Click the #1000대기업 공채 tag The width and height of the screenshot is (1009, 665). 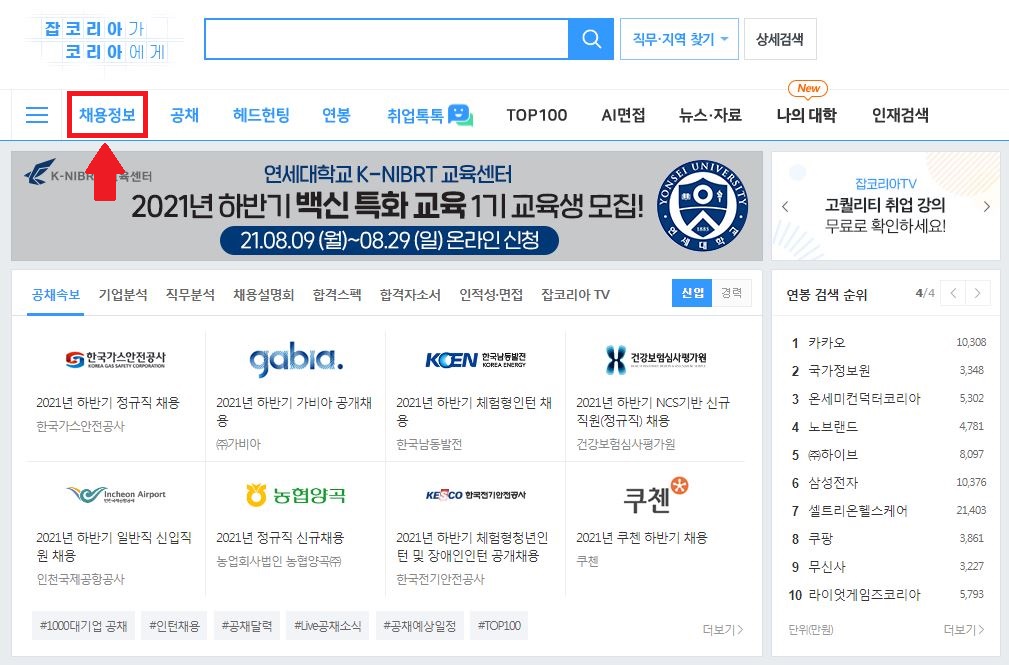click(84, 626)
